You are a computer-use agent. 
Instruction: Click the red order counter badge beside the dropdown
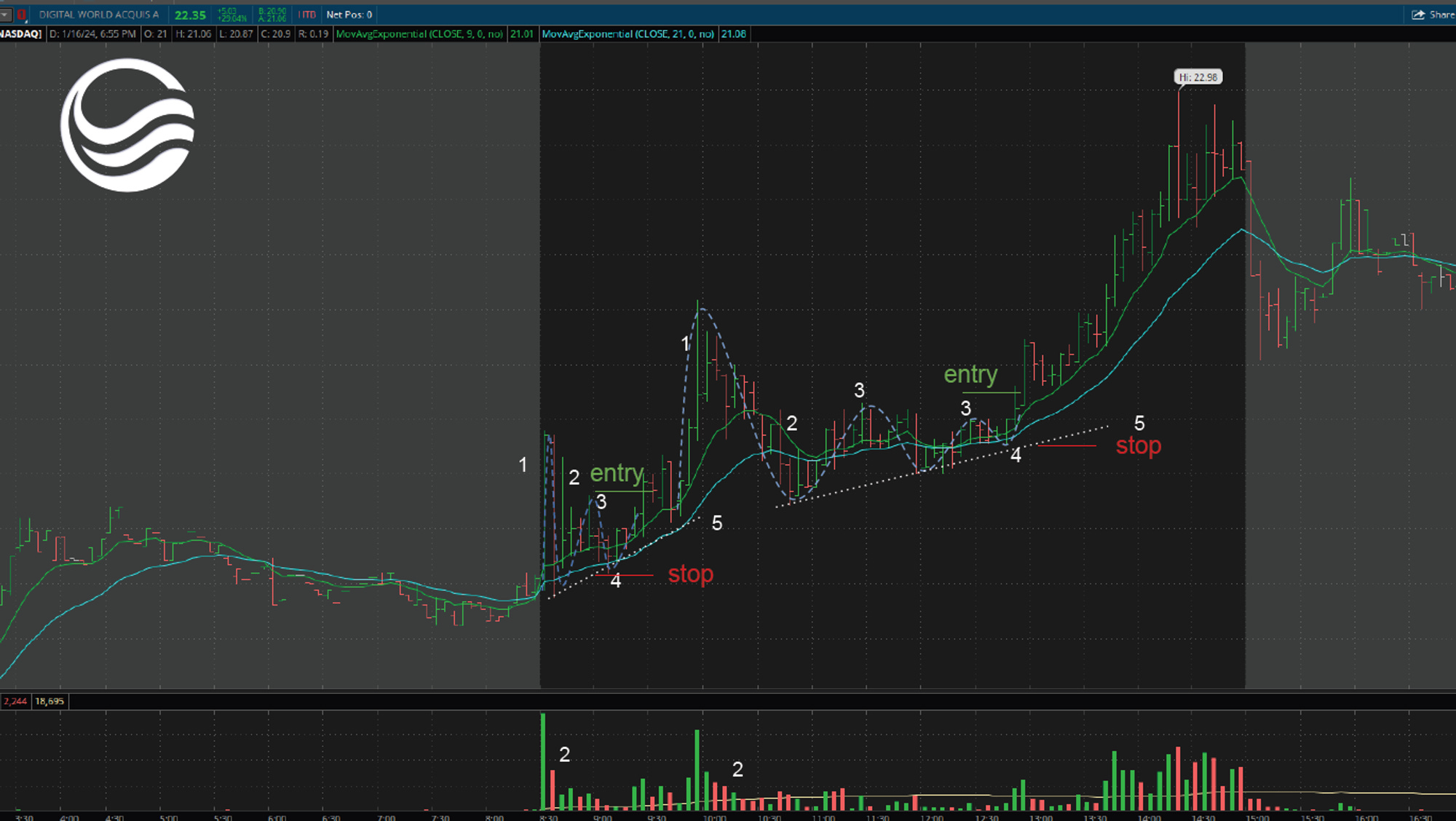coord(22,15)
